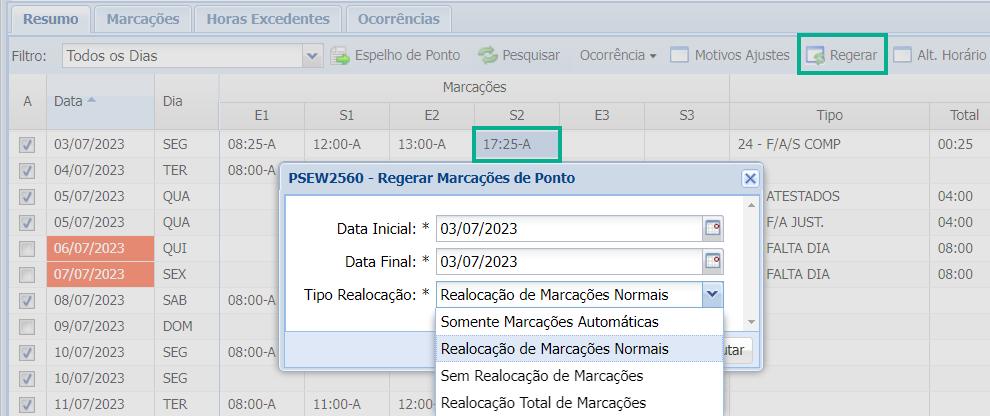
Task: Click the Dia column header
Action: pyautogui.click(x=186, y=102)
